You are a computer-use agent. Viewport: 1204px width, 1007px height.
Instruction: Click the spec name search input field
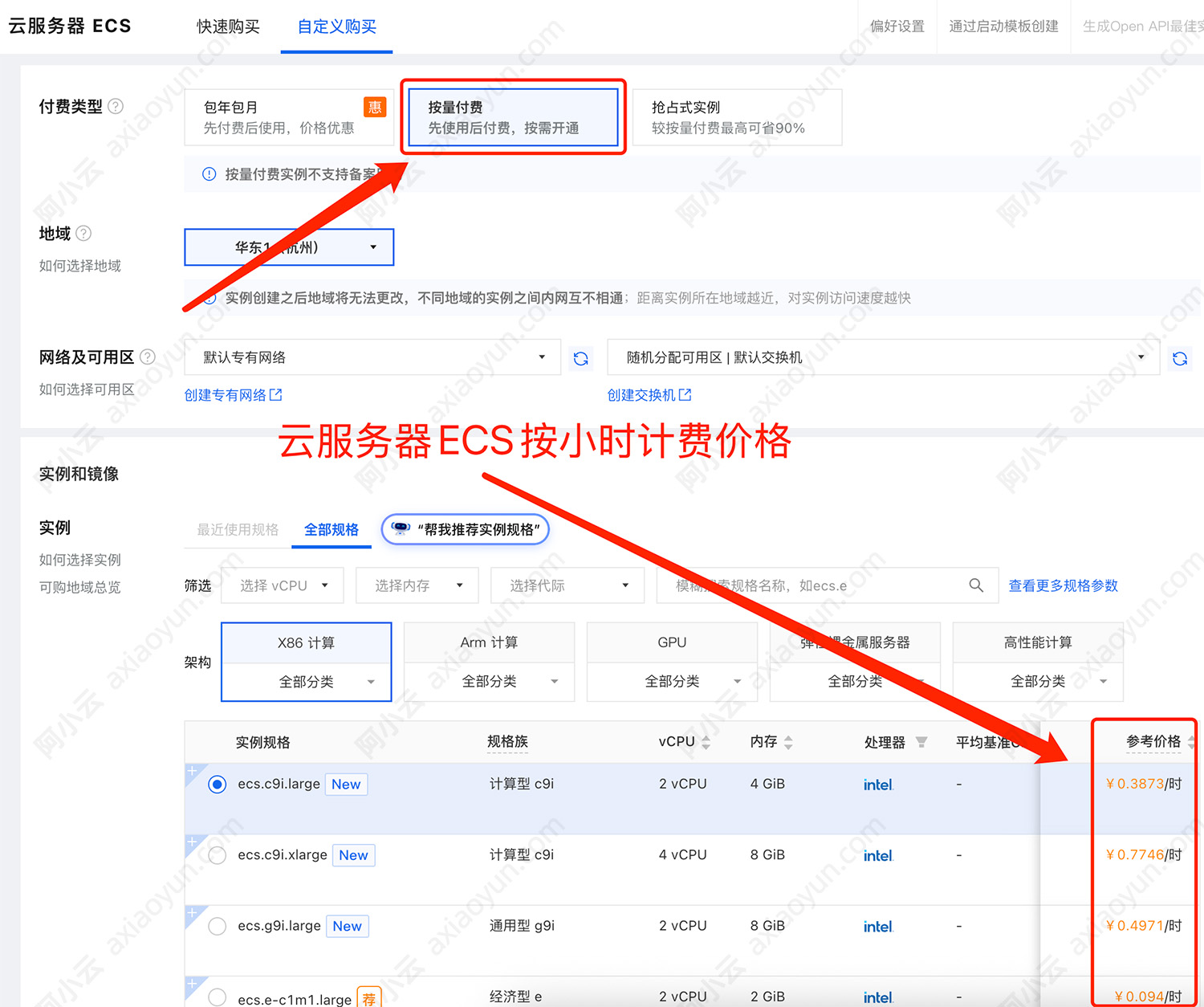[827, 585]
